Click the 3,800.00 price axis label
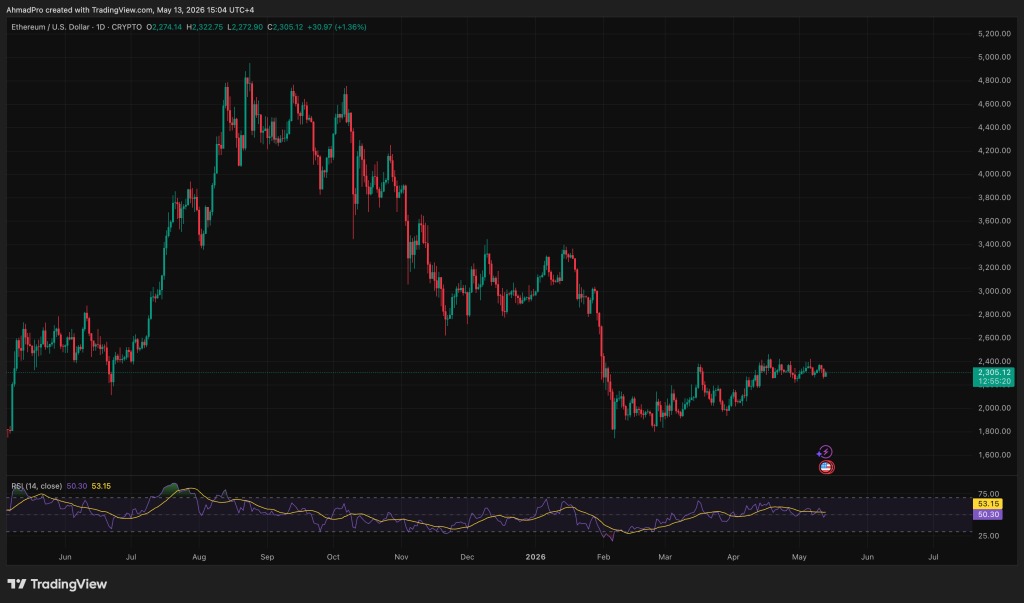The width and height of the screenshot is (1024, 603). click(994, 198)
